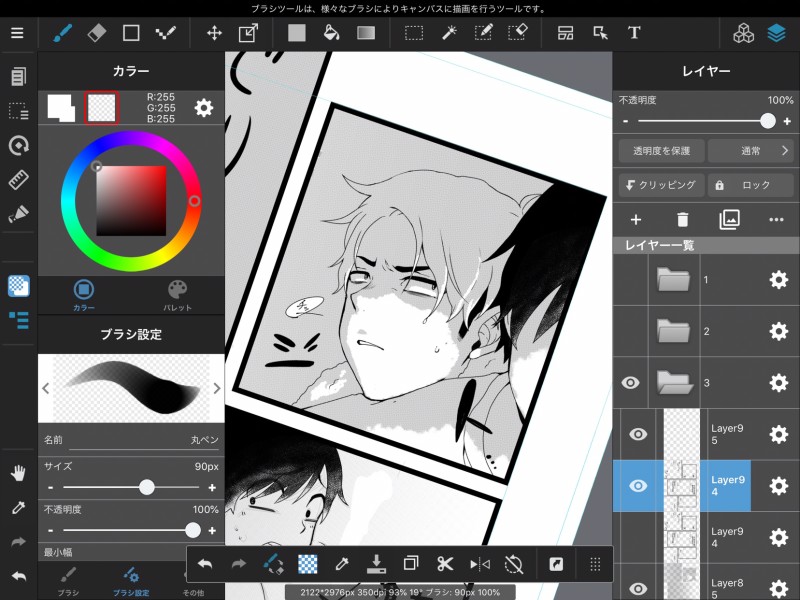Click the scissors cut icon in bottom toolbar
Viewport: 800px width, 600px height.
click(445, 564)
